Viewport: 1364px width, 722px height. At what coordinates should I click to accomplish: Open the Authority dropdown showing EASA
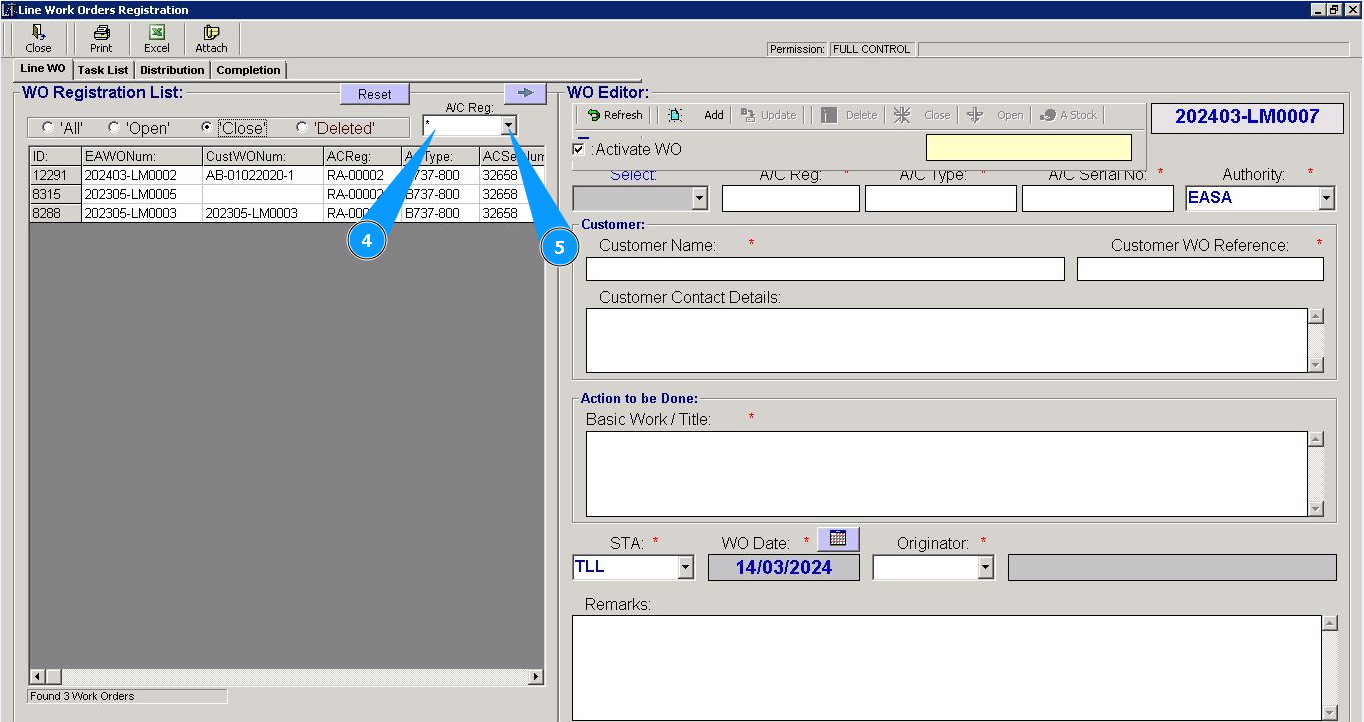pos(1326,198)
